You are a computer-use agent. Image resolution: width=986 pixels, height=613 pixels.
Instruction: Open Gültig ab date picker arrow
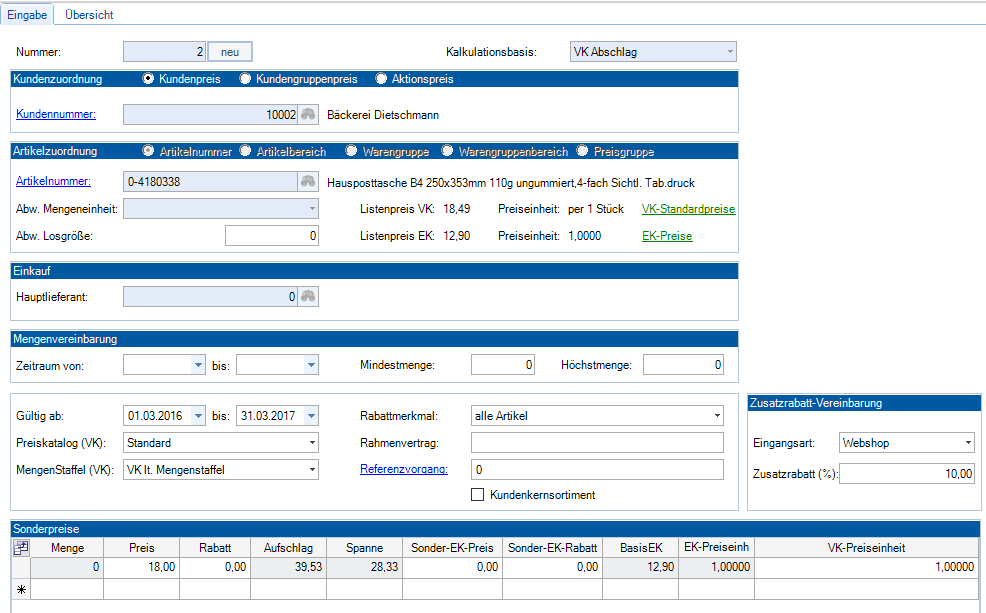(x=198, y=416)
